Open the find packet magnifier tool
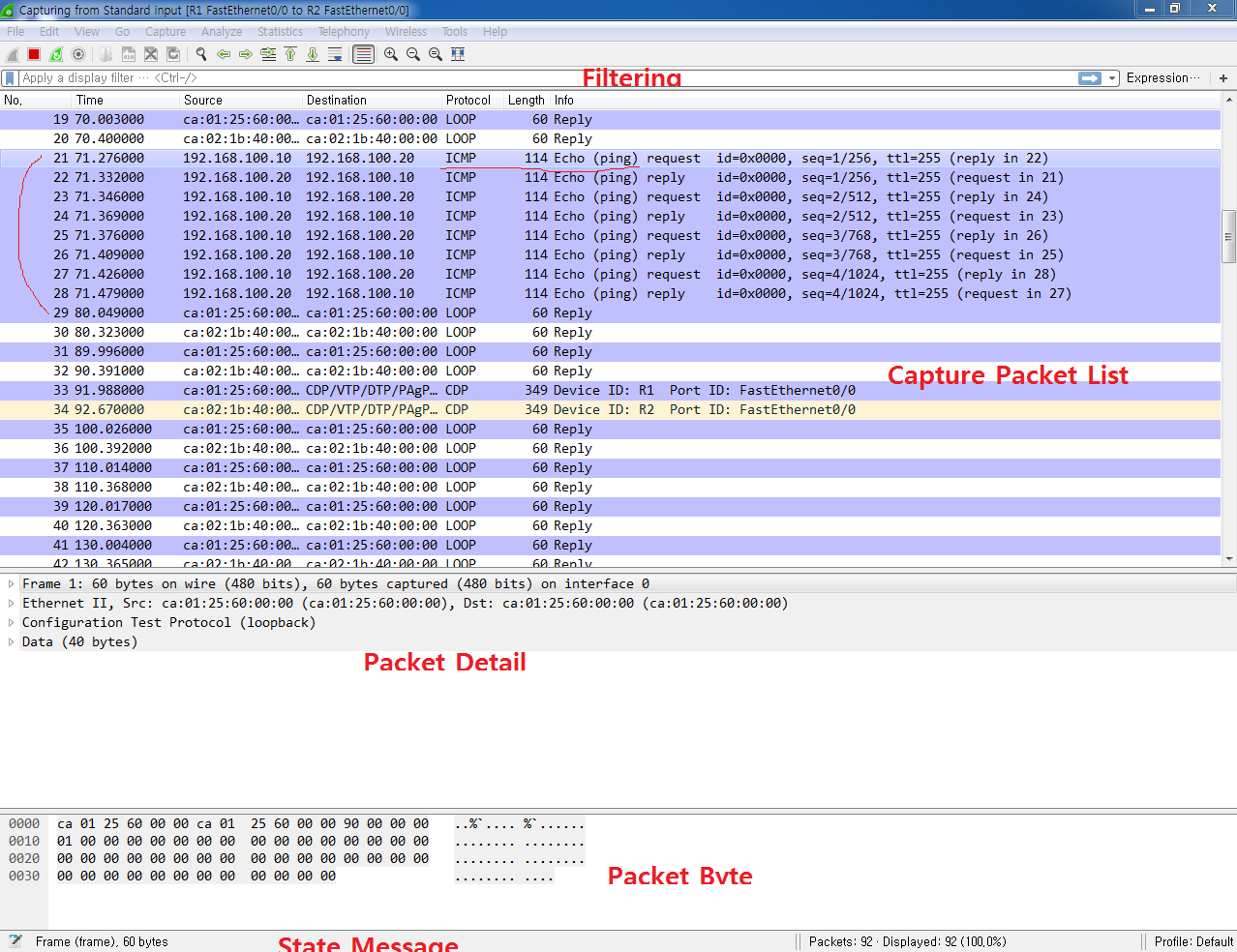 click(x=201, y=54)
